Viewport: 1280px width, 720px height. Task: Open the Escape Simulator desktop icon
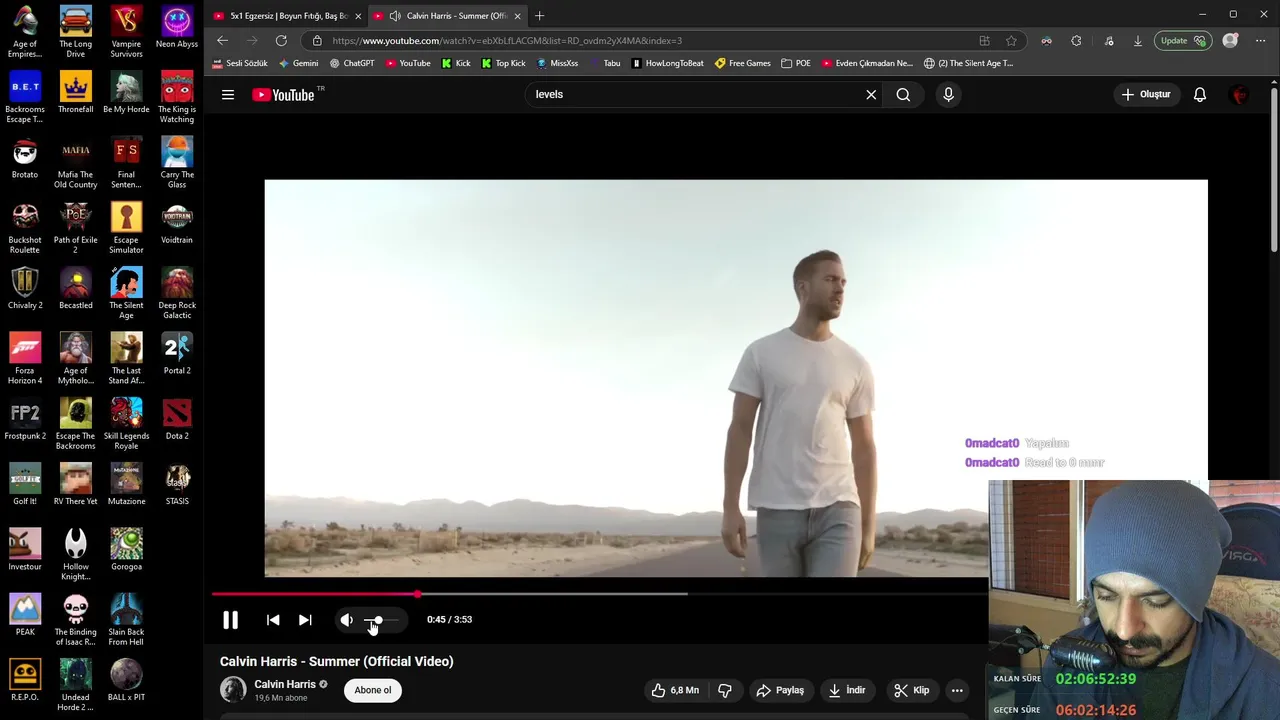126,229
